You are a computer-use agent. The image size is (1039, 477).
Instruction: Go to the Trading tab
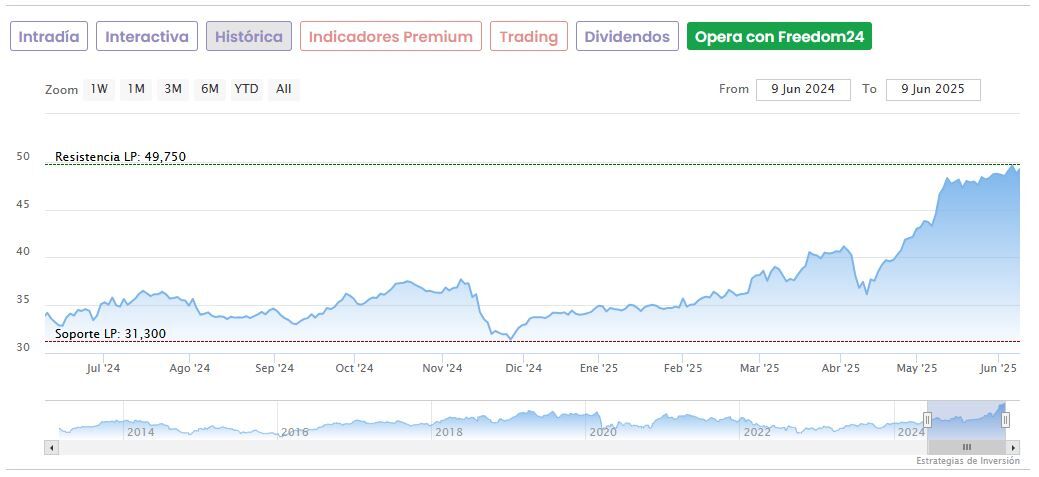pyautogui.click(x=528, y=37)
